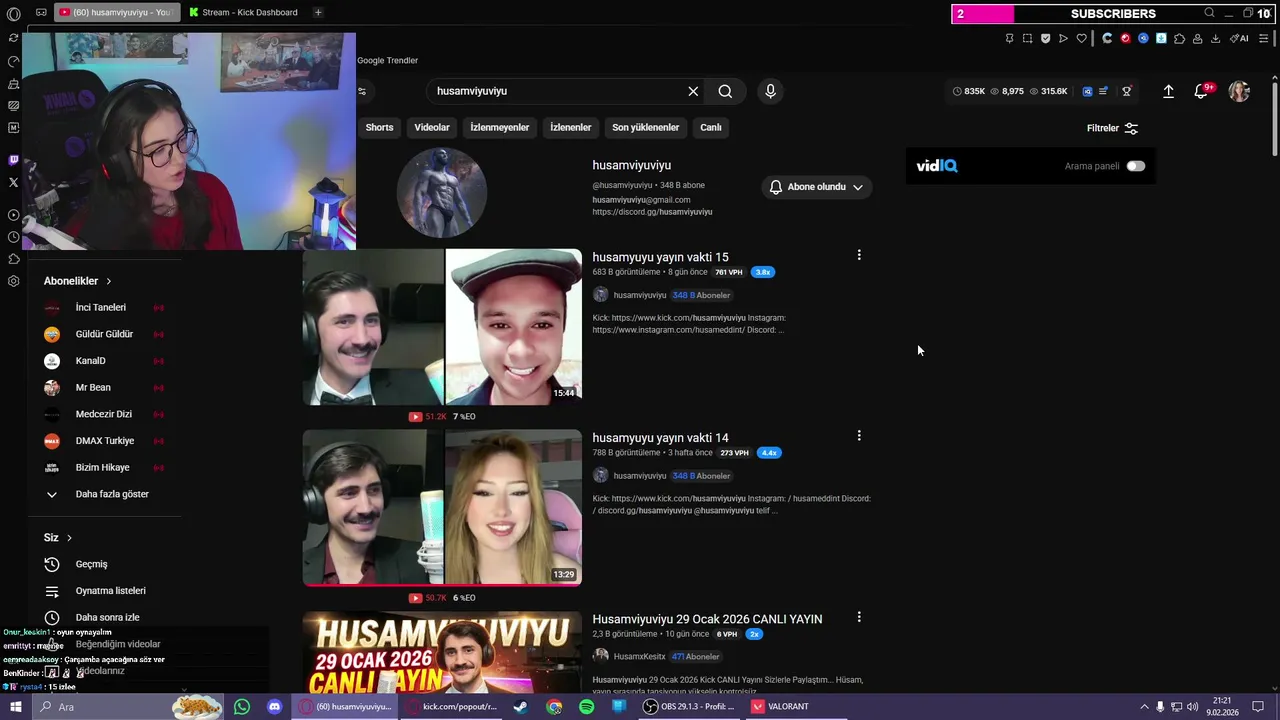
Task: Open browser downloads icon
Action: pyautogui.click(x=1215, y=38)
